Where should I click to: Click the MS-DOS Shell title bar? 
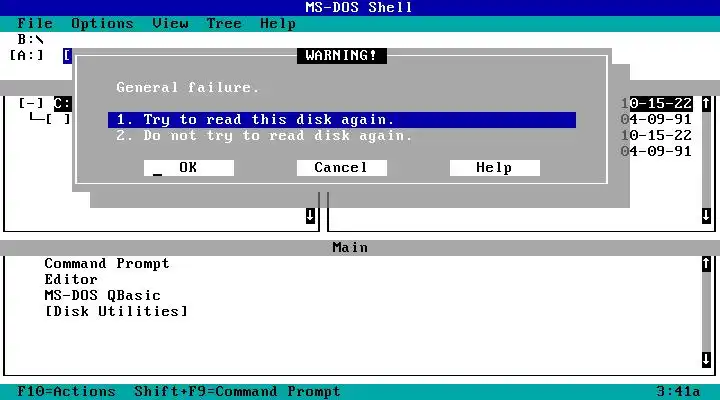pos(360,8)
